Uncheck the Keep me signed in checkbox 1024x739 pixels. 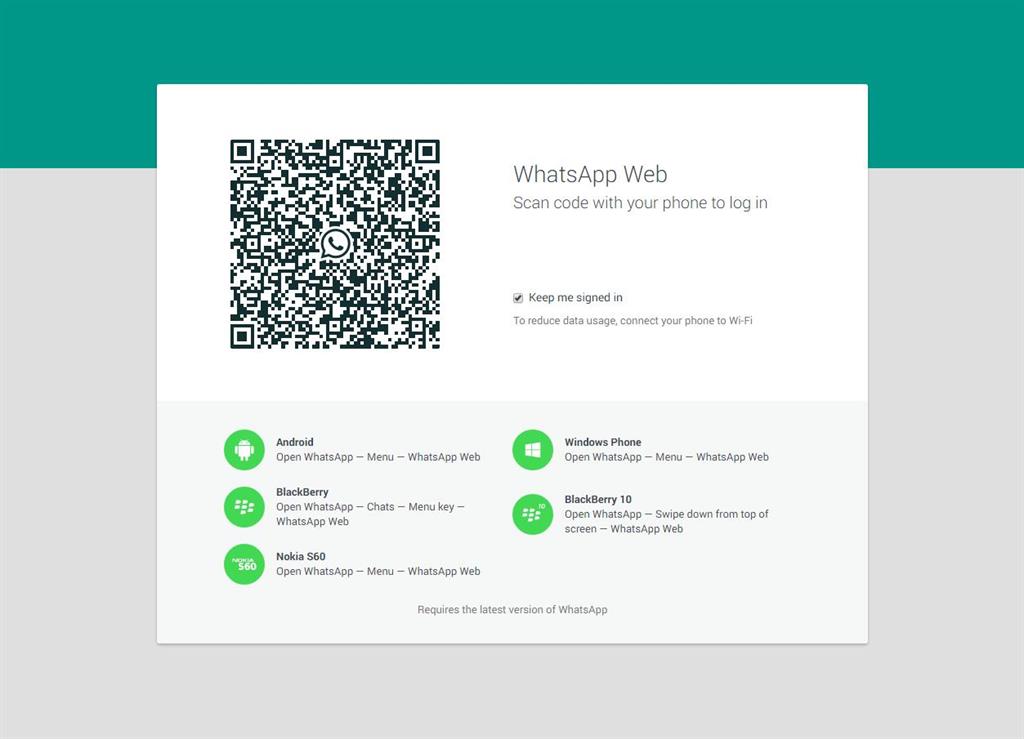pyautogui.click(x=518, y=298)
